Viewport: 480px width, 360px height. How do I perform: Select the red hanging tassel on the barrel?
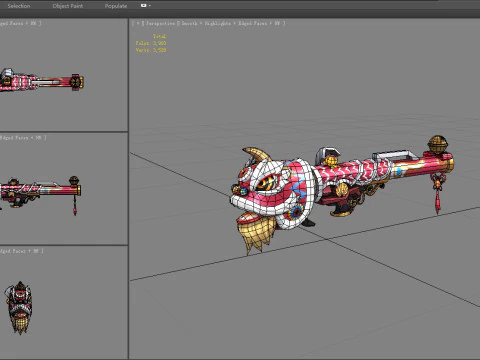point(438,194)
